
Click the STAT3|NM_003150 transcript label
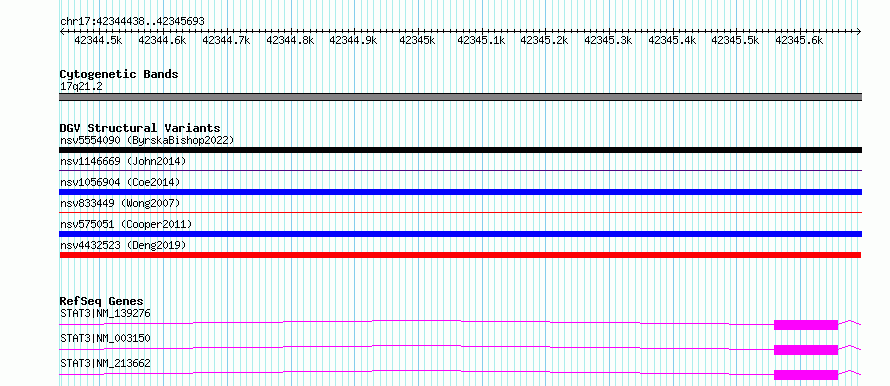(x=105, y=338)
